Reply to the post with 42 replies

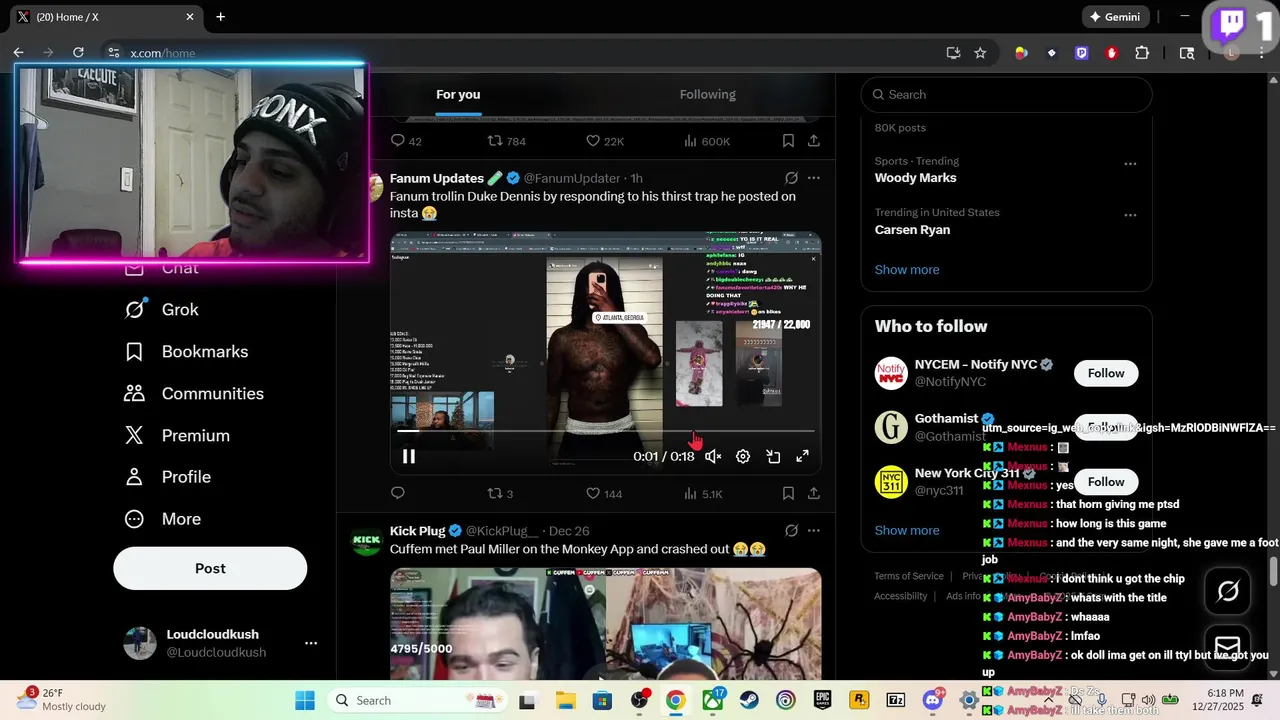pyautogui.click(x=406, y=141)
